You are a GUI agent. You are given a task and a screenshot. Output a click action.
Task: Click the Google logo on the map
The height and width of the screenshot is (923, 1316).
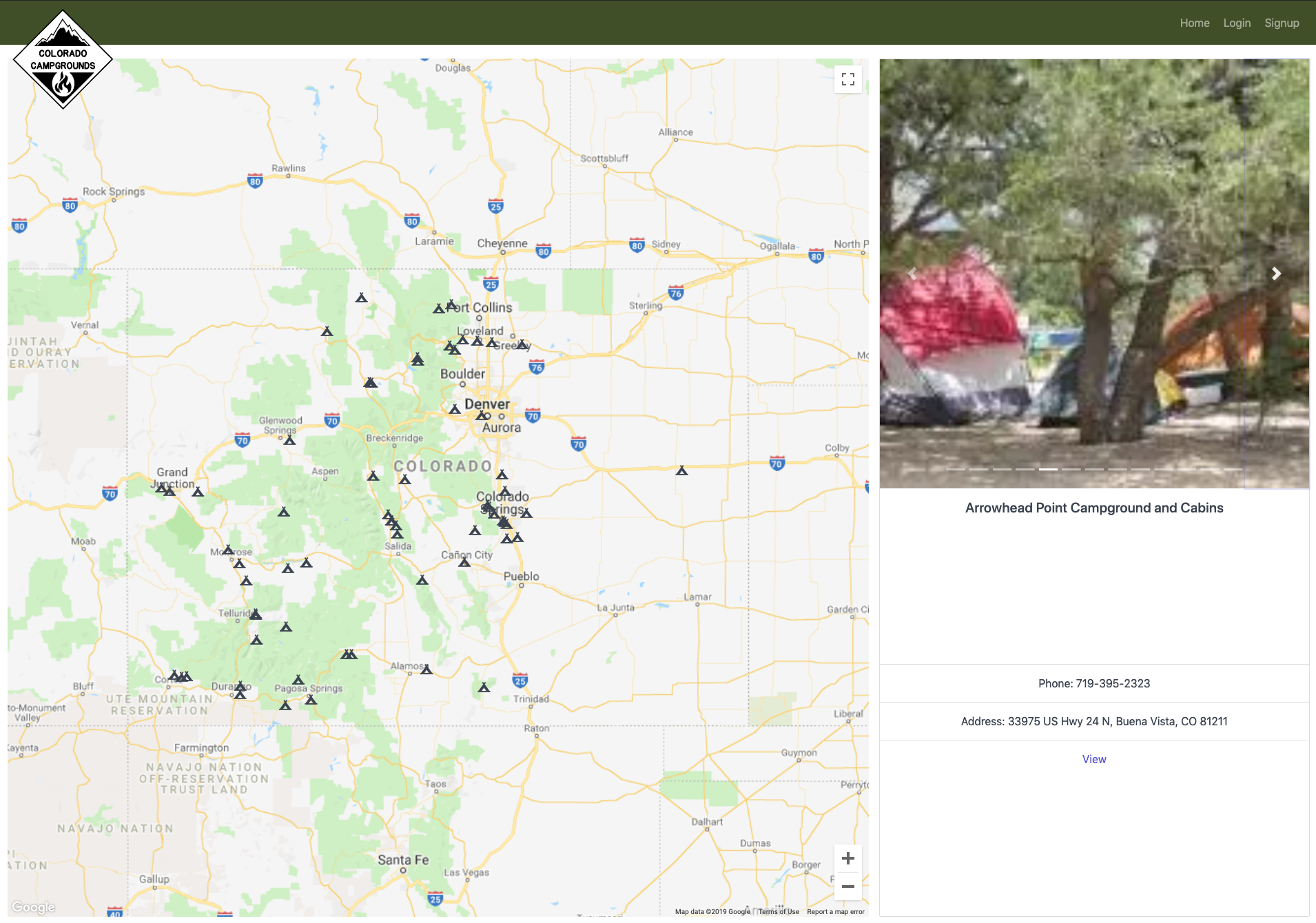(32, 906)
